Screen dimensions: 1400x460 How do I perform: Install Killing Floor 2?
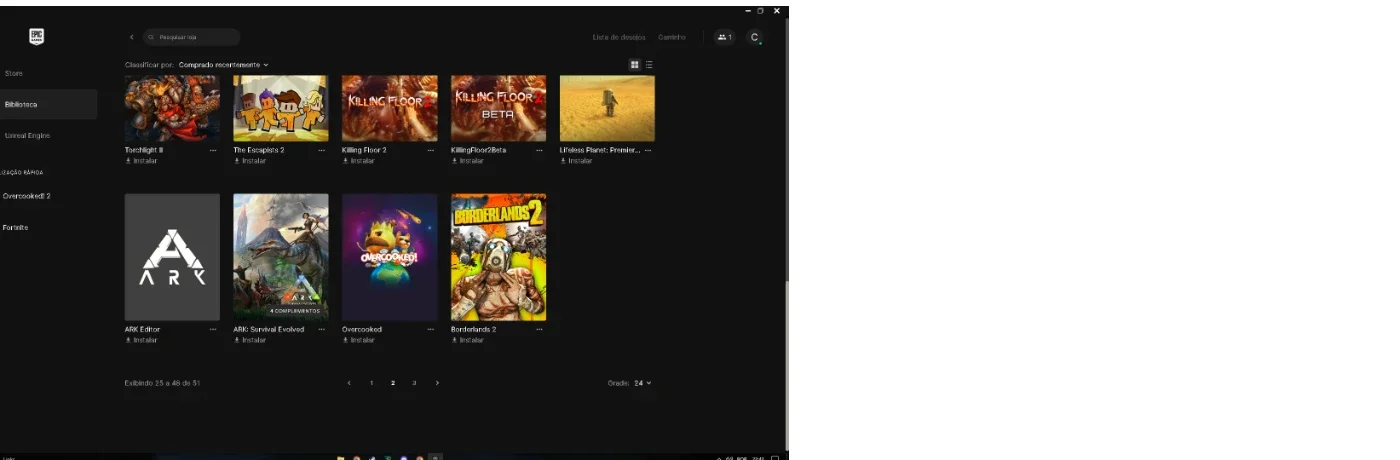point(358,160)
